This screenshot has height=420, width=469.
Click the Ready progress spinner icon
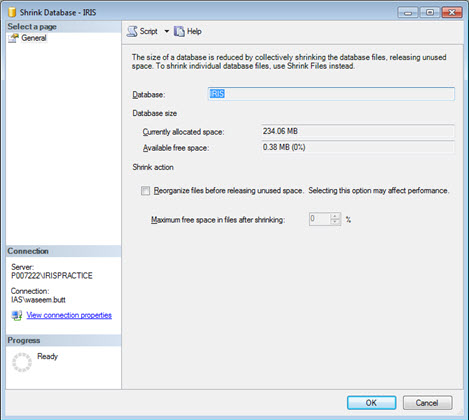pos(22,362)
